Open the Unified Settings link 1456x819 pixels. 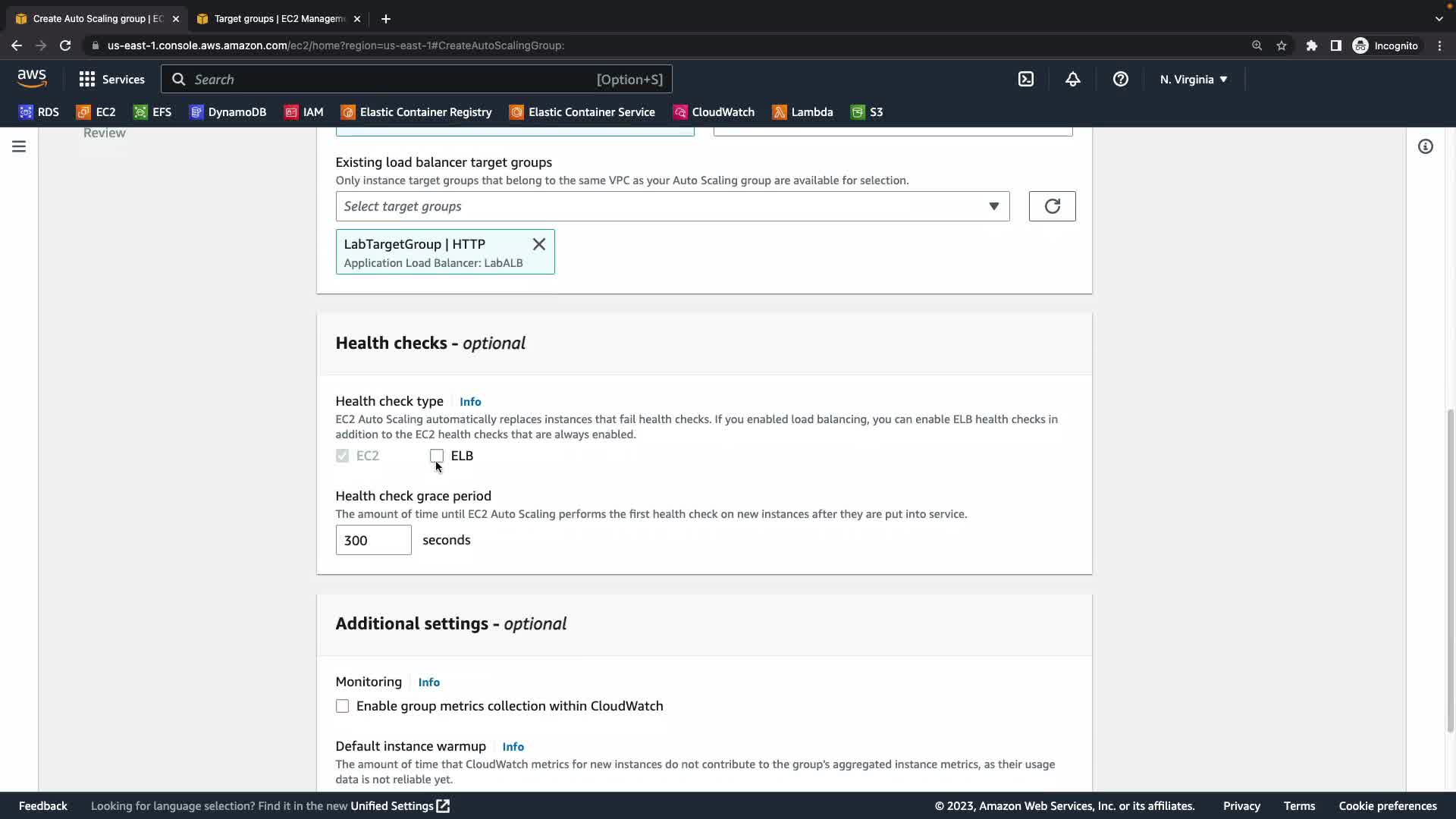[x=399, y=806]
